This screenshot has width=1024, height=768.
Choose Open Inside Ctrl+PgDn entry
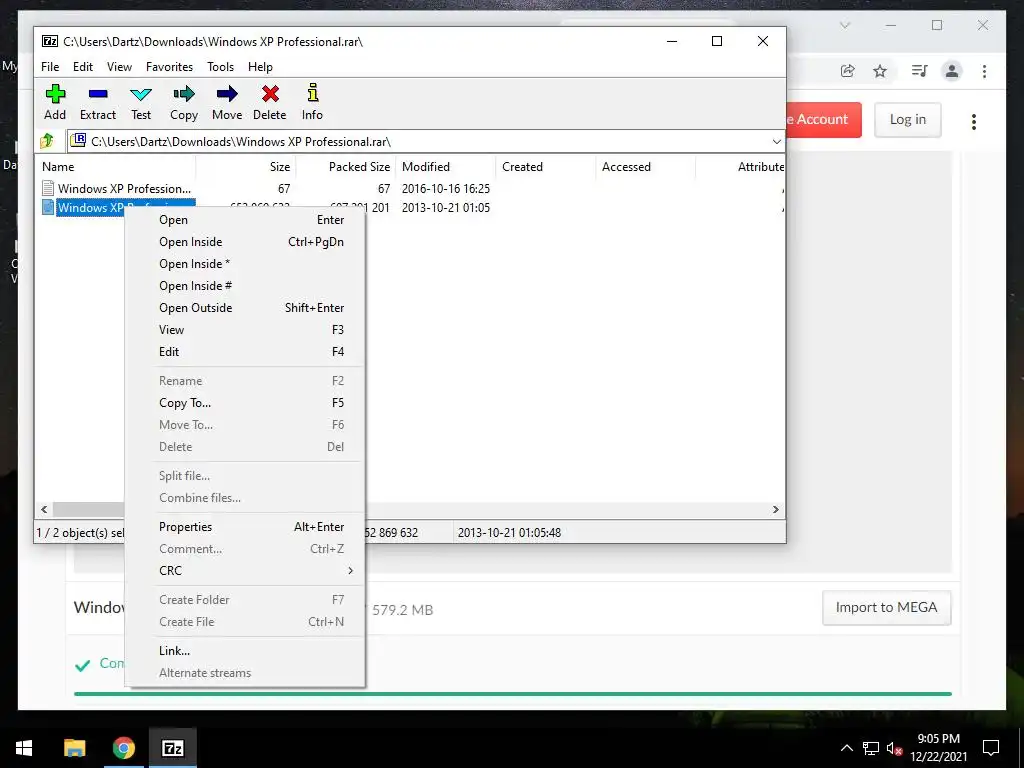(245, 242)
